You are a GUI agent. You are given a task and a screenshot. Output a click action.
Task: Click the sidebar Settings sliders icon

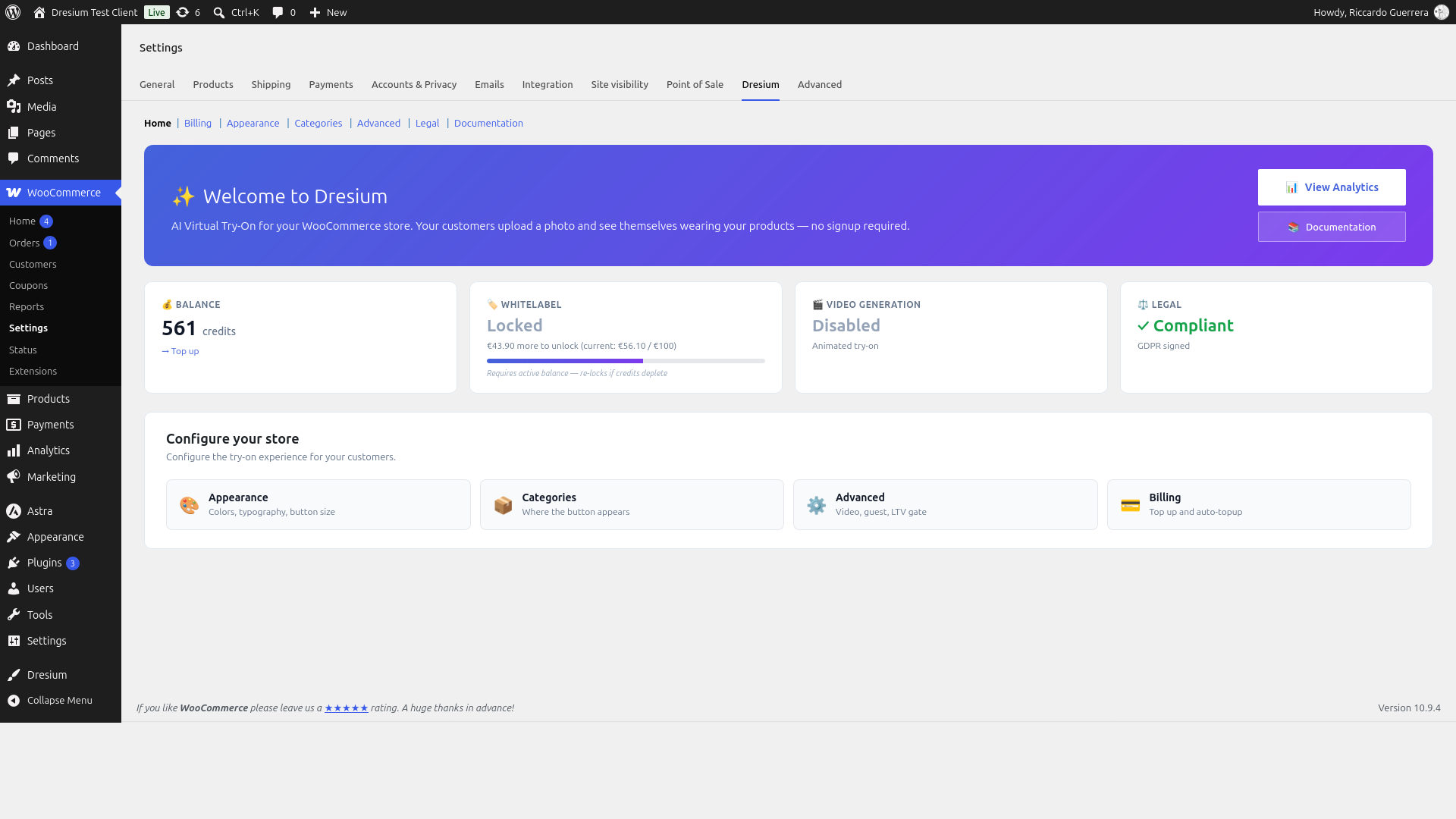(14, 641)
